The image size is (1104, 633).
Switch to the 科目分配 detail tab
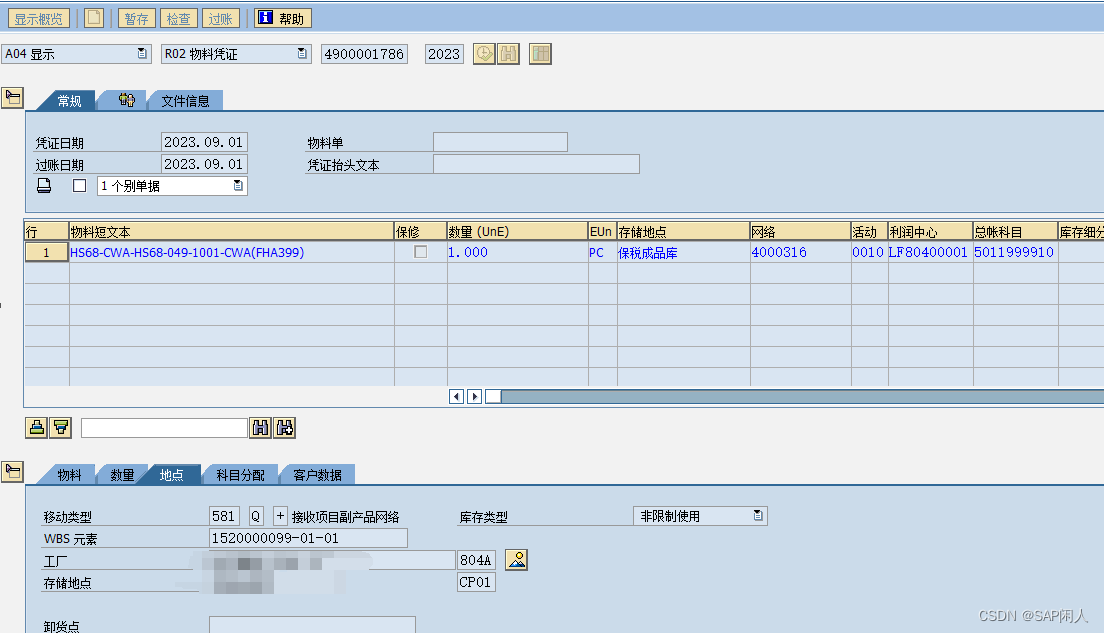(240, 475)
